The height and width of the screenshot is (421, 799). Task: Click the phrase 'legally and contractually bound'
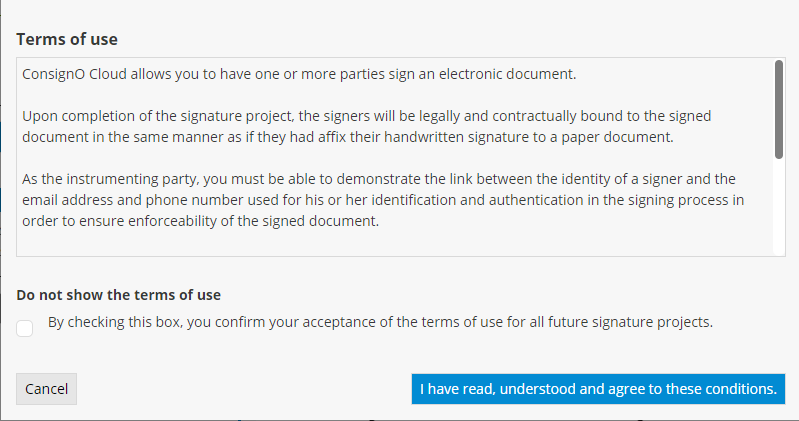(507, 116)
